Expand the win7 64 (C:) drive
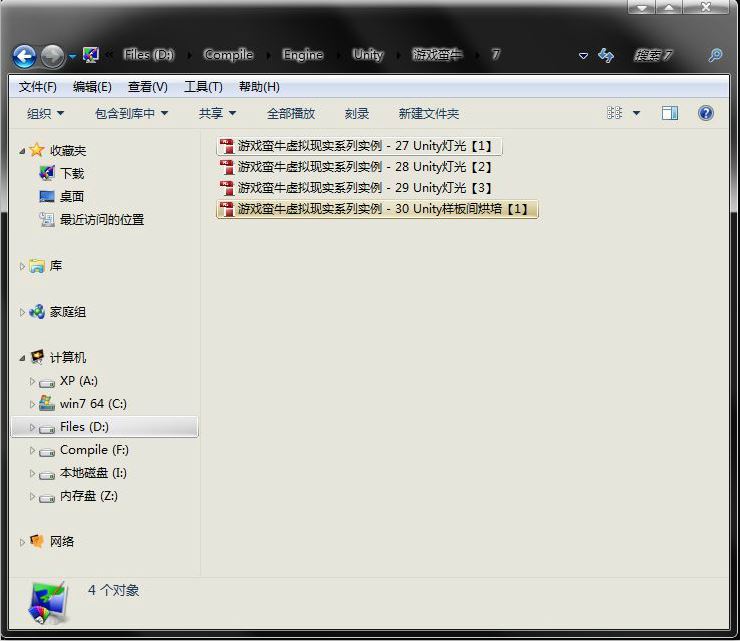 32,404
